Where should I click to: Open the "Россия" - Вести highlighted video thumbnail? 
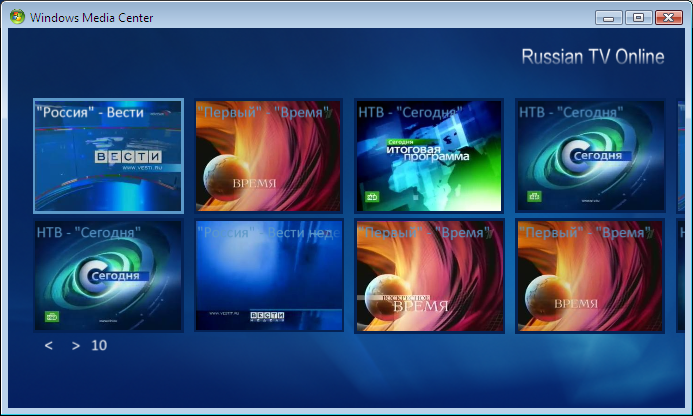(108, 156)
